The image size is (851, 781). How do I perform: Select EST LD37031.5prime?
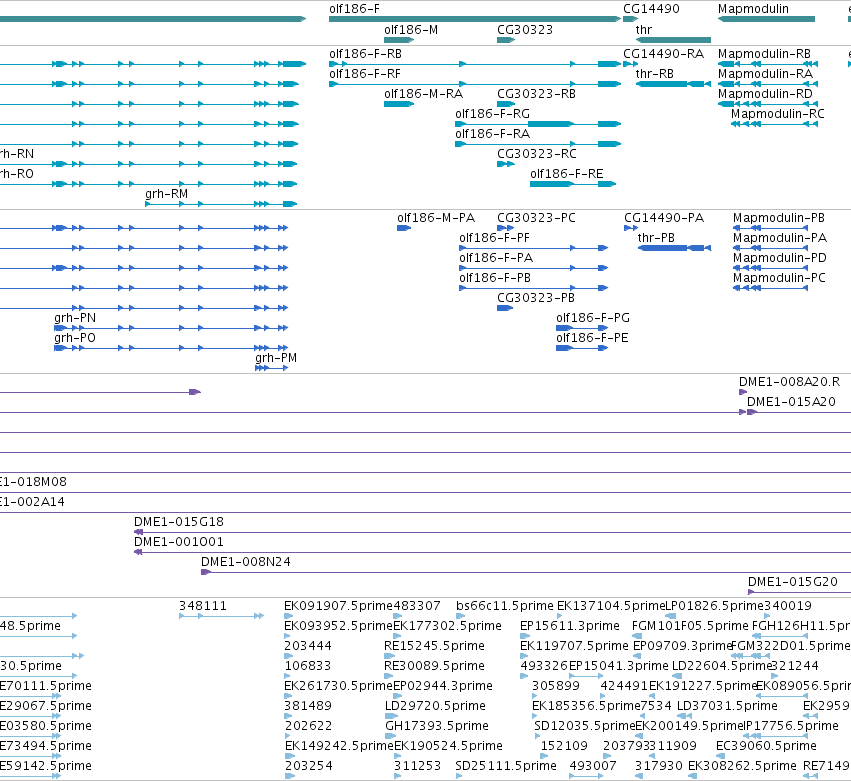(727, 707)
